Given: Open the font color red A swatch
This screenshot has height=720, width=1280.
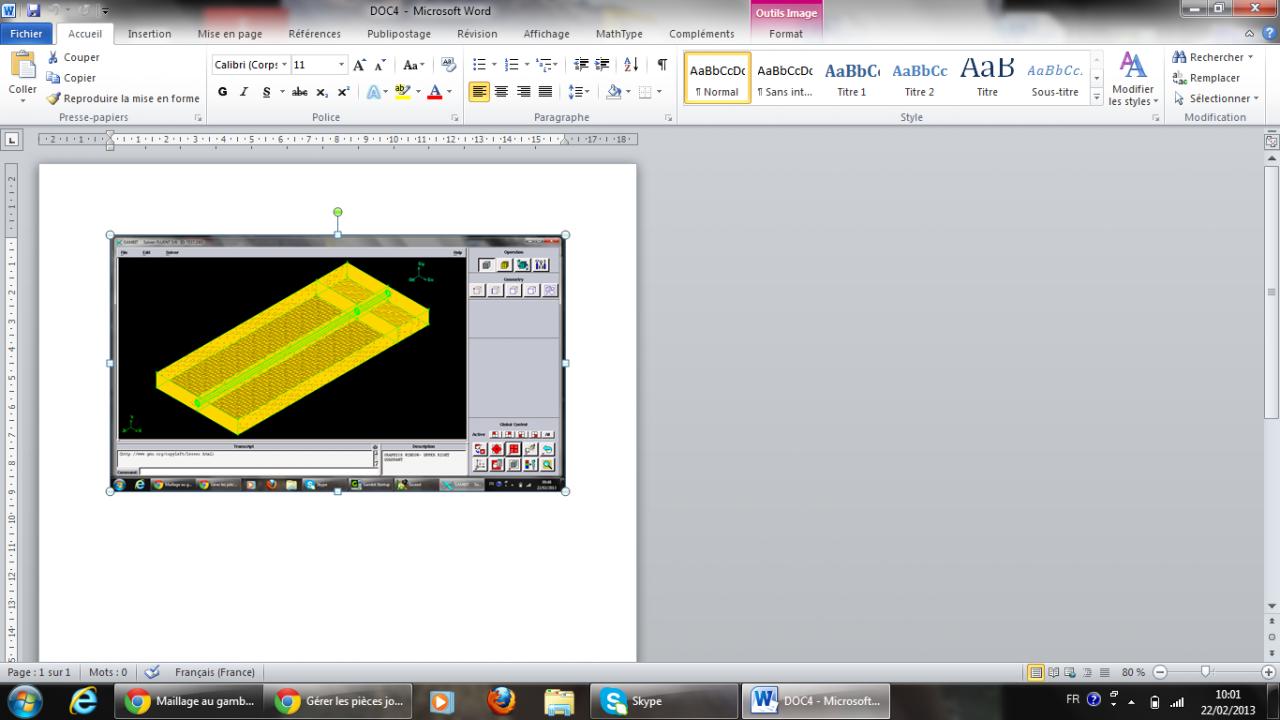Looking at the screenshot, I should tap(434, 92).
